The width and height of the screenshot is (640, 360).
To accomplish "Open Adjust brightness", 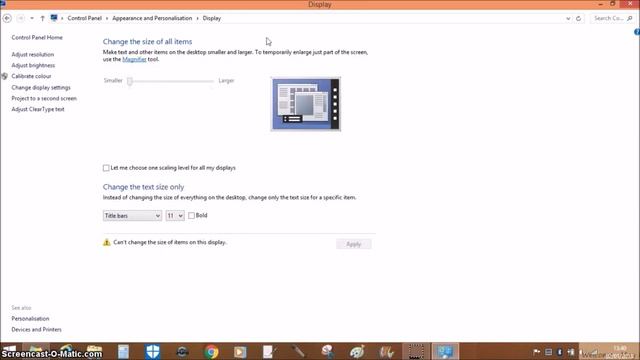I will [x=33, y=65].
